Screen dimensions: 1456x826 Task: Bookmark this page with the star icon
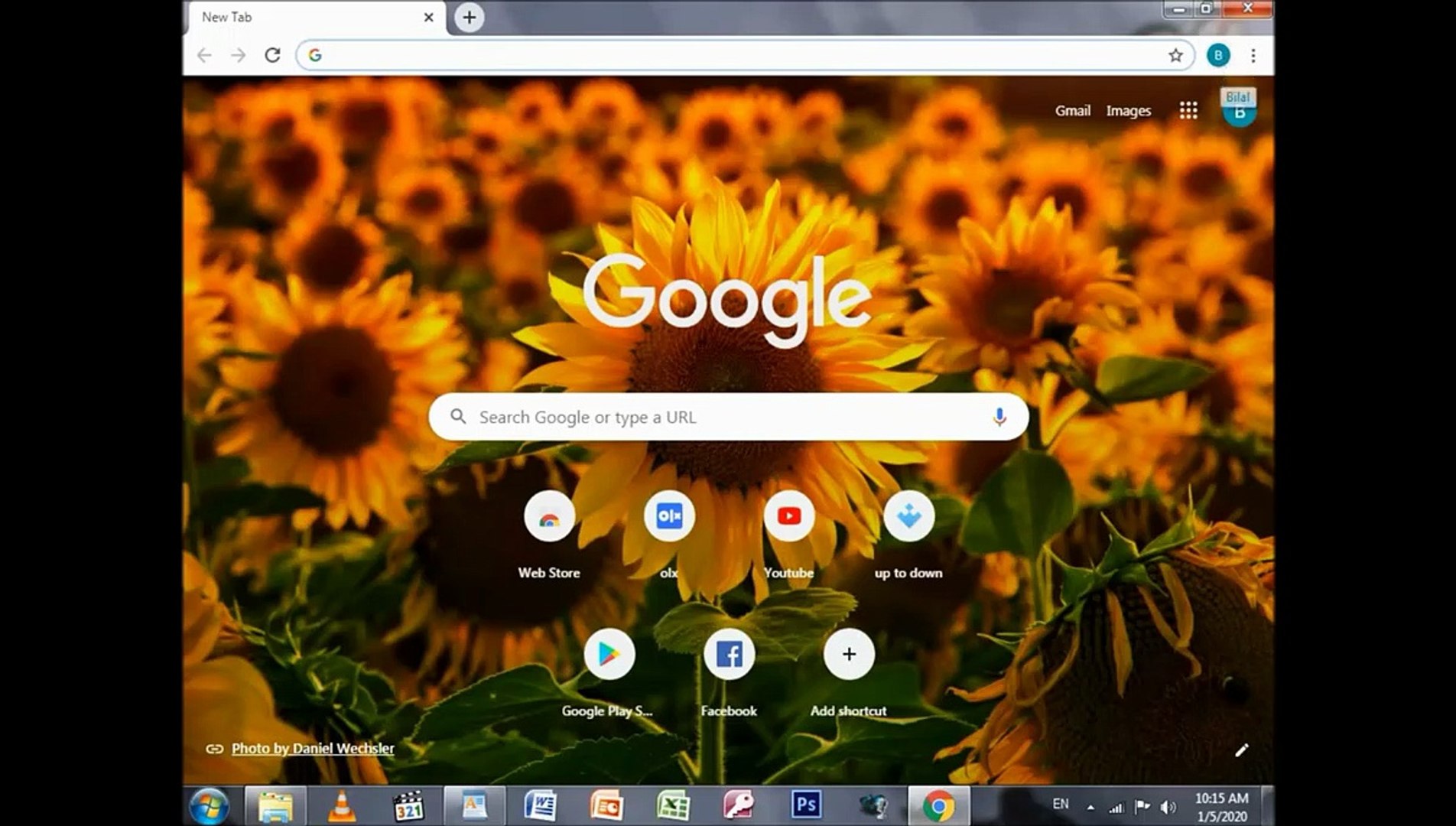(x=1175, y=54)
